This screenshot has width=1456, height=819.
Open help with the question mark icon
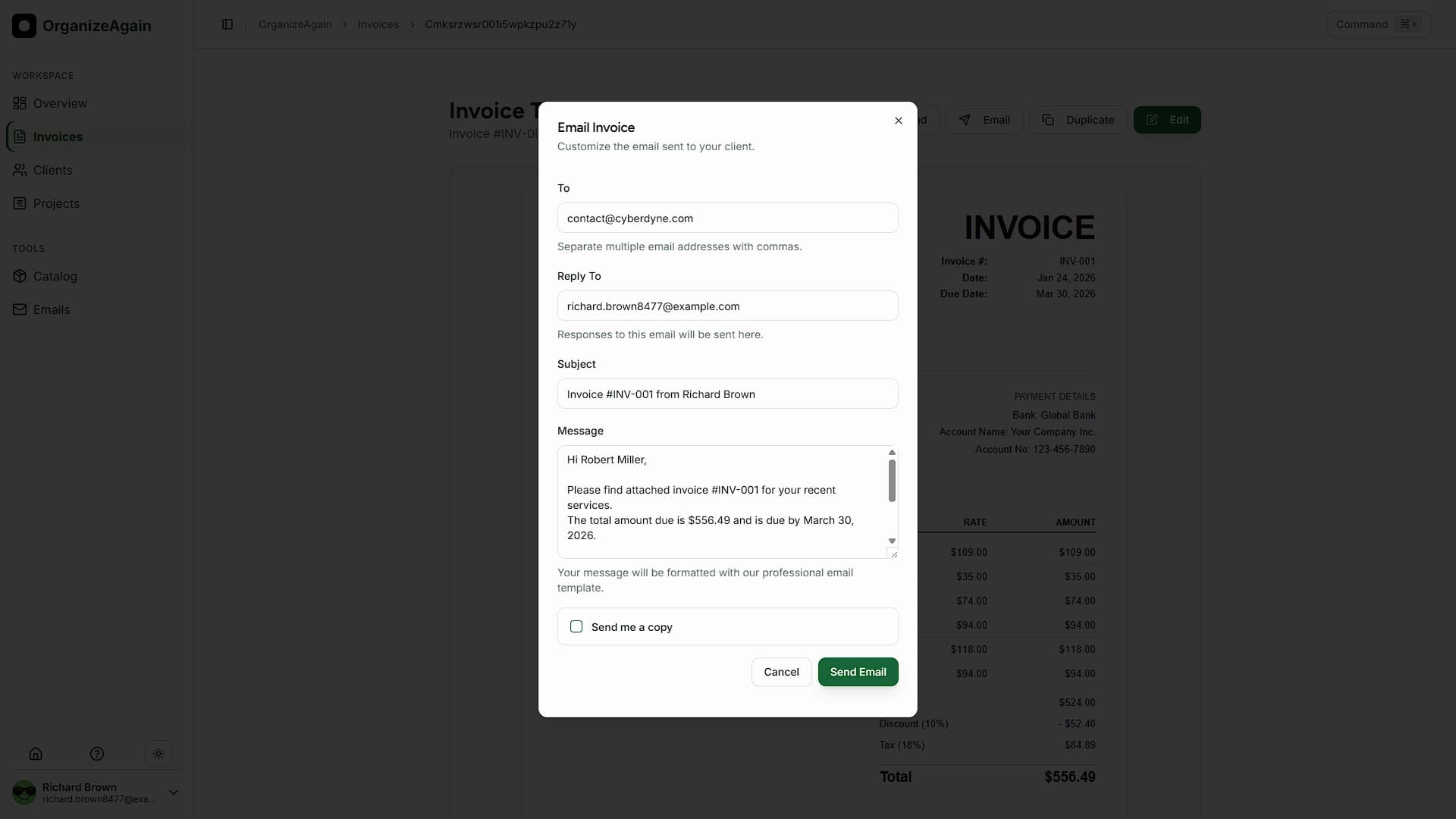point(96,753)
